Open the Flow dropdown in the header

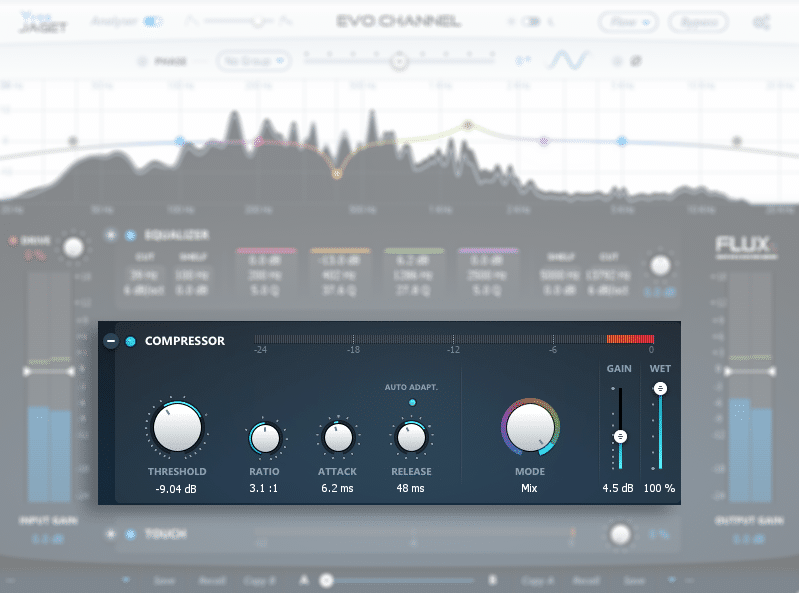point(628,22)
